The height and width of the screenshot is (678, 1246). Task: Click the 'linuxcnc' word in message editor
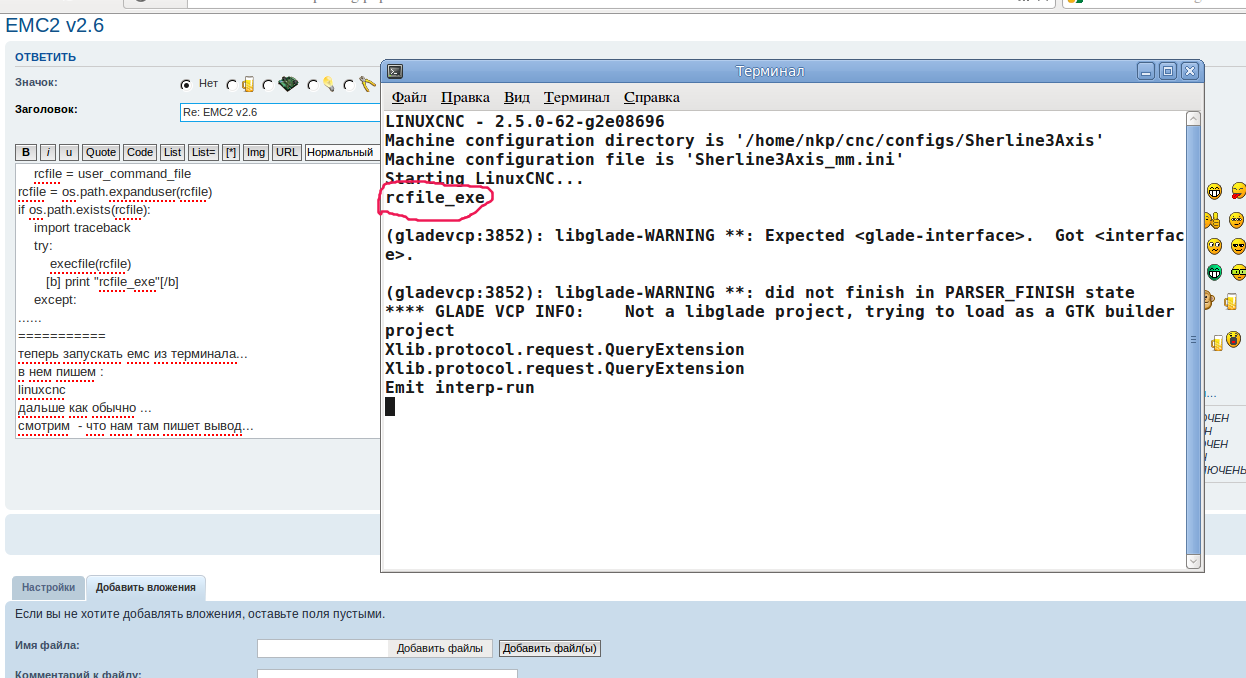click(42, 390)
